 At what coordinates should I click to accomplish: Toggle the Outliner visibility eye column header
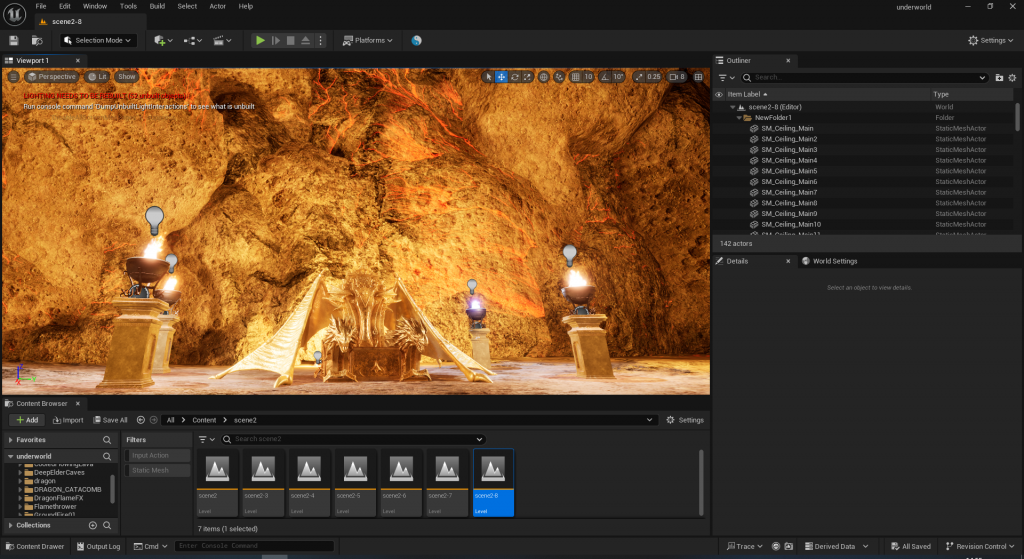point(719,94)
